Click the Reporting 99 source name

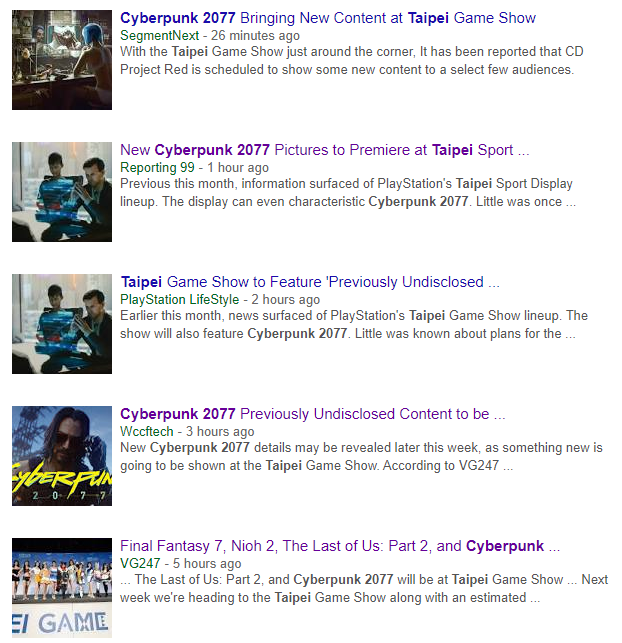click(x=157, y=168)
